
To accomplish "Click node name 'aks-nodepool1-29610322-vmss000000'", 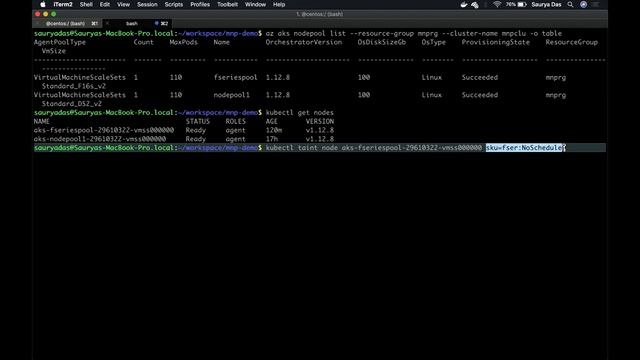I will click(100, 139).
